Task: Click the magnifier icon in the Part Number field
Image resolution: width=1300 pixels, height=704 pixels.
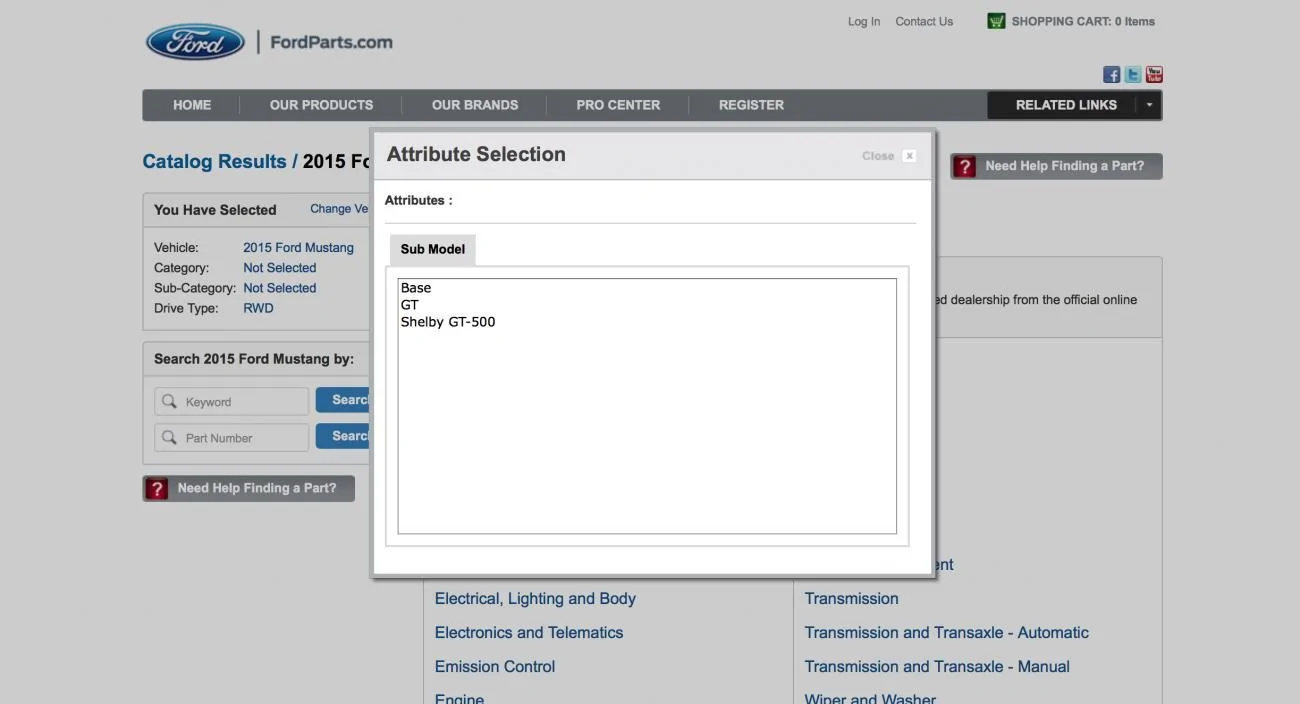Action: (x=169, y=437)
